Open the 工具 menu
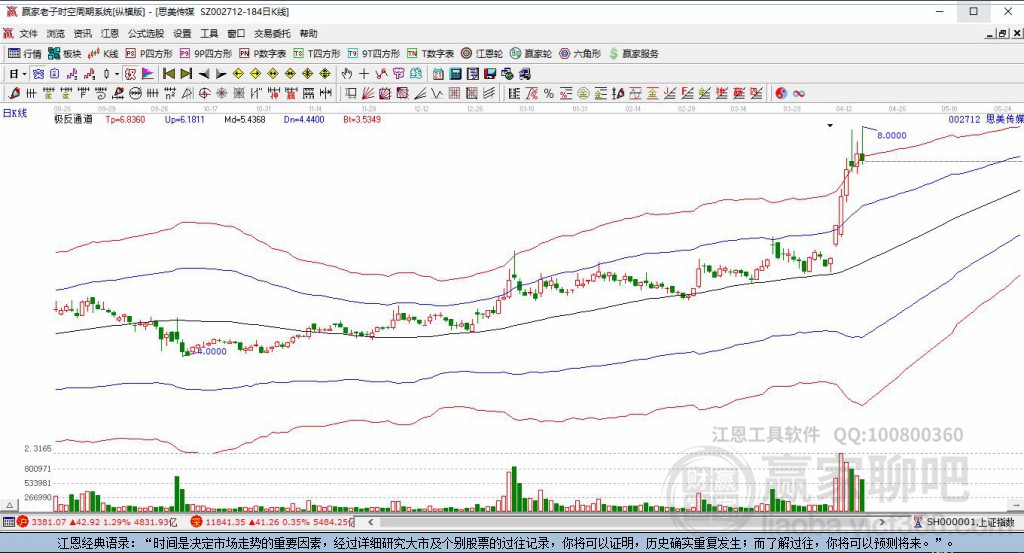This screenshot has width=1024, height=553. tap(209, 33)
